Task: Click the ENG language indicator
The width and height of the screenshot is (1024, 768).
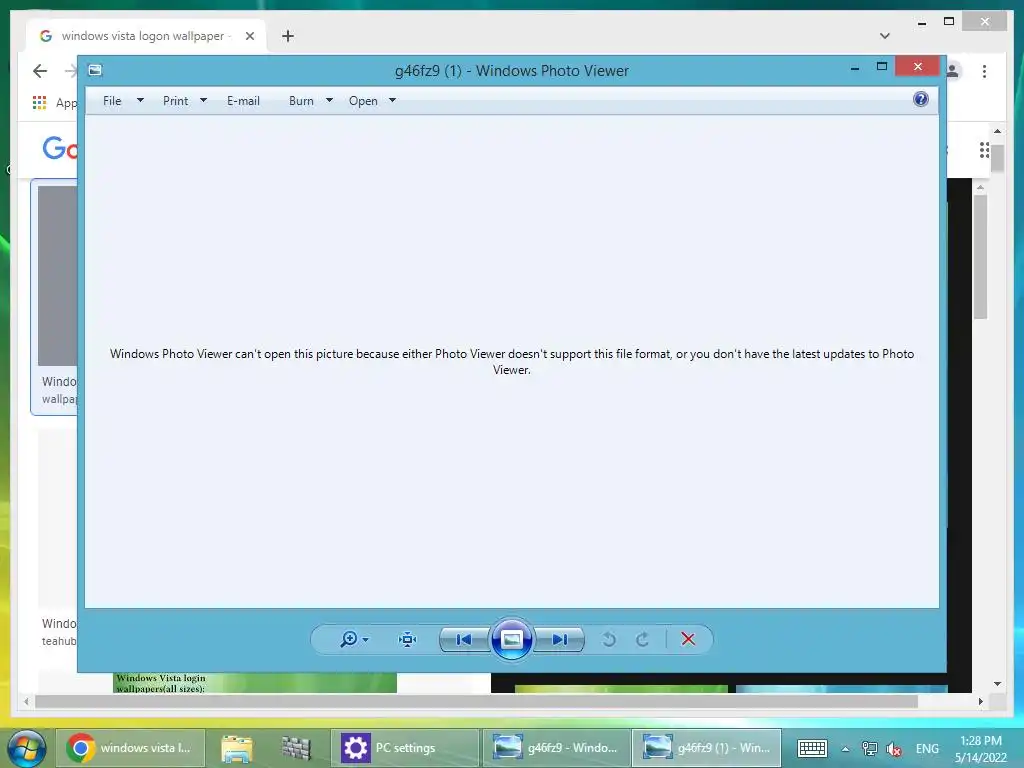Action: point(927,748)
